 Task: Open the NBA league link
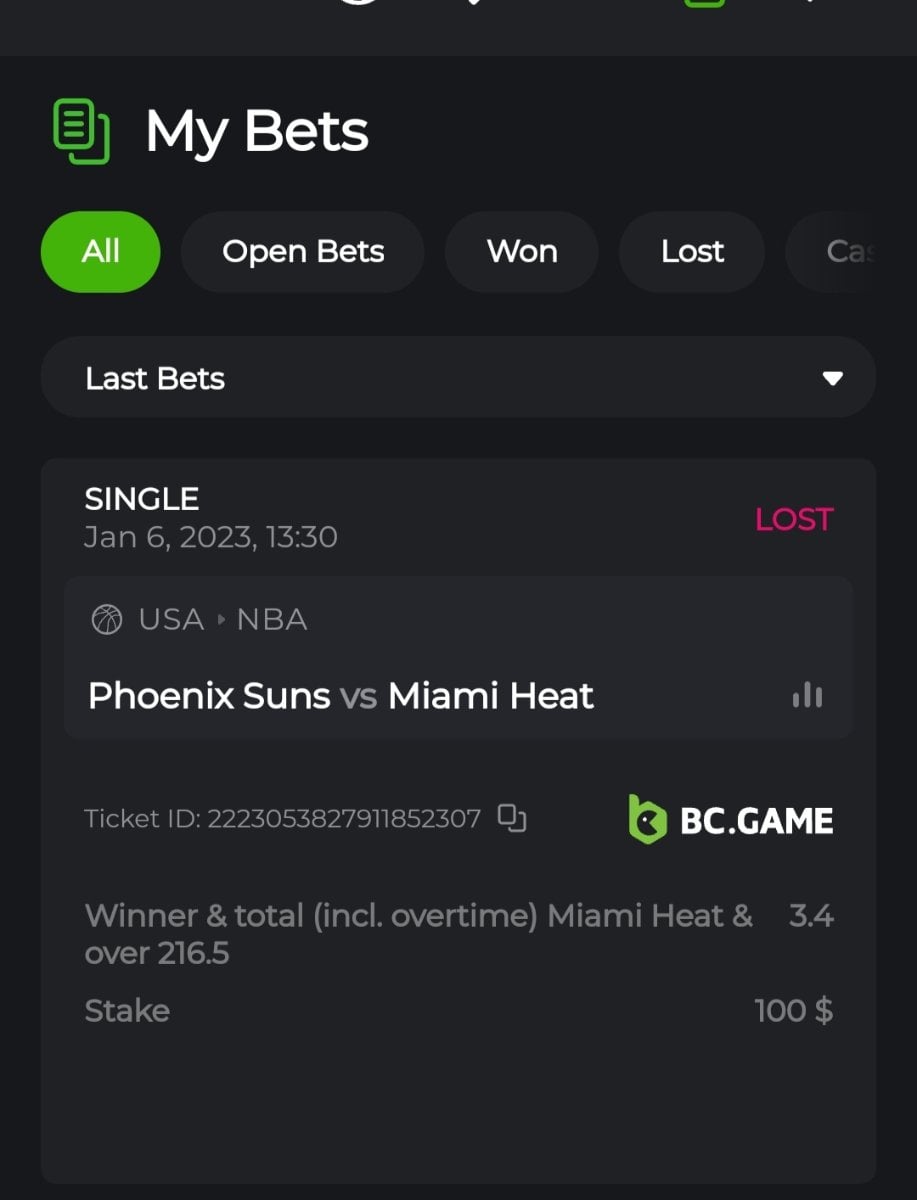pyautogui.click(x=271, y=620)
